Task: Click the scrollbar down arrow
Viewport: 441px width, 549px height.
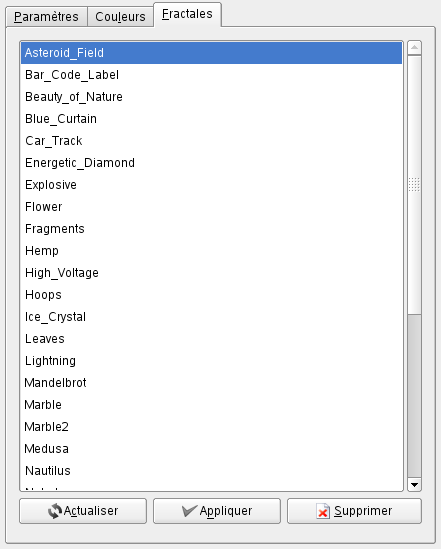Action: coord(414,485)
